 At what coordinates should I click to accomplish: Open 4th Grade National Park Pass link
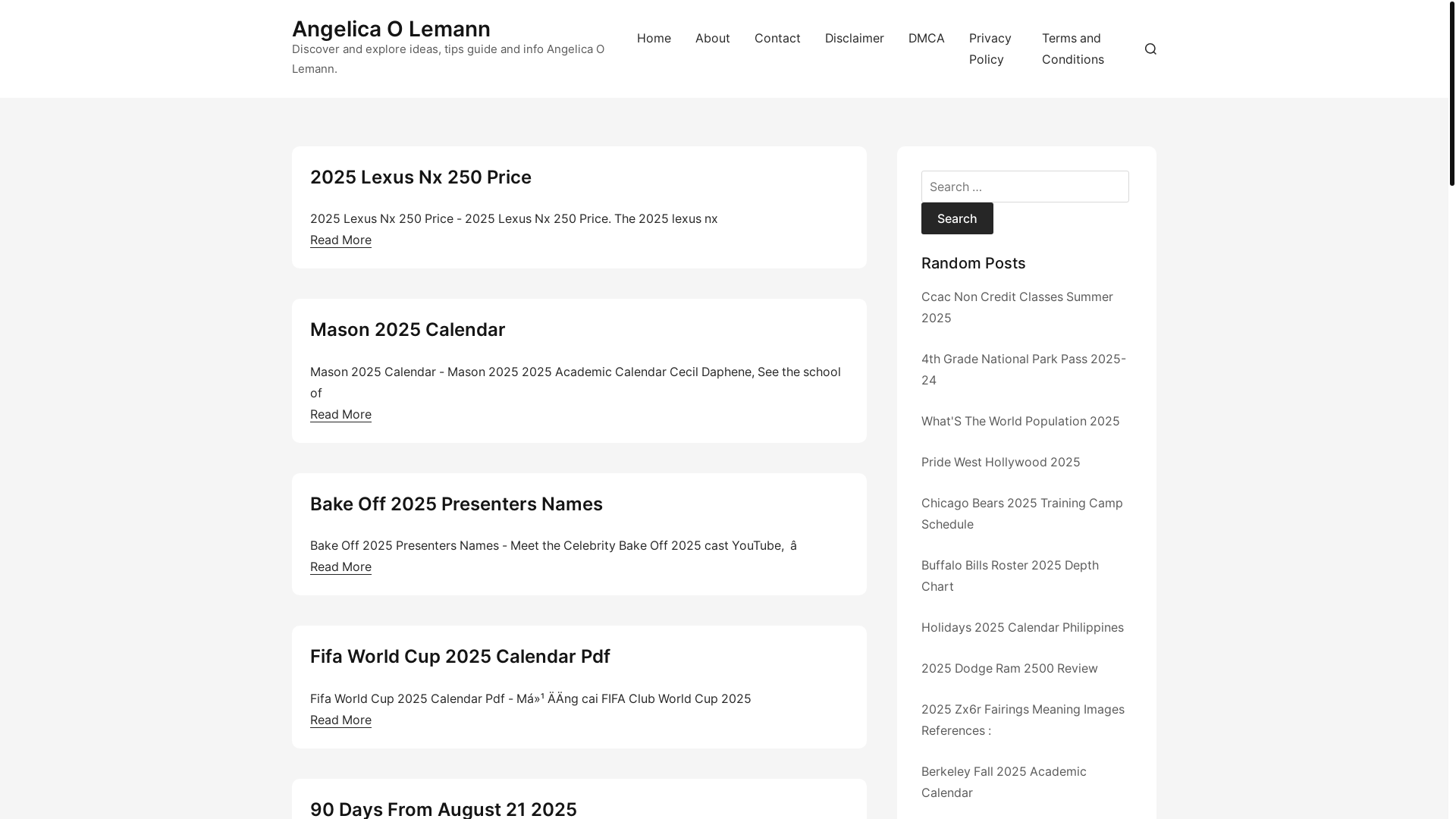tap(1024, 369)
